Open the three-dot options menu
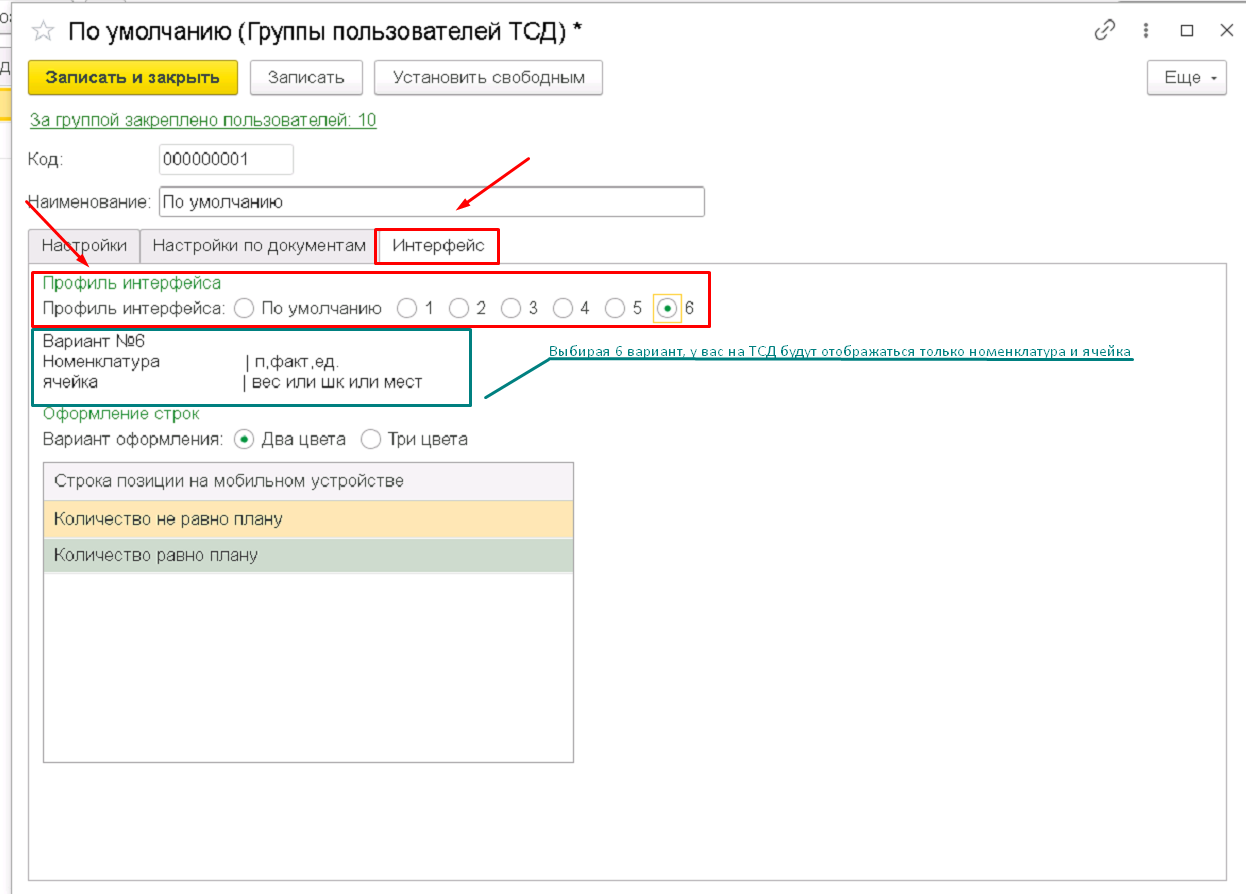This screenshot has width=1246, height=894. [x=1146, y=31]
